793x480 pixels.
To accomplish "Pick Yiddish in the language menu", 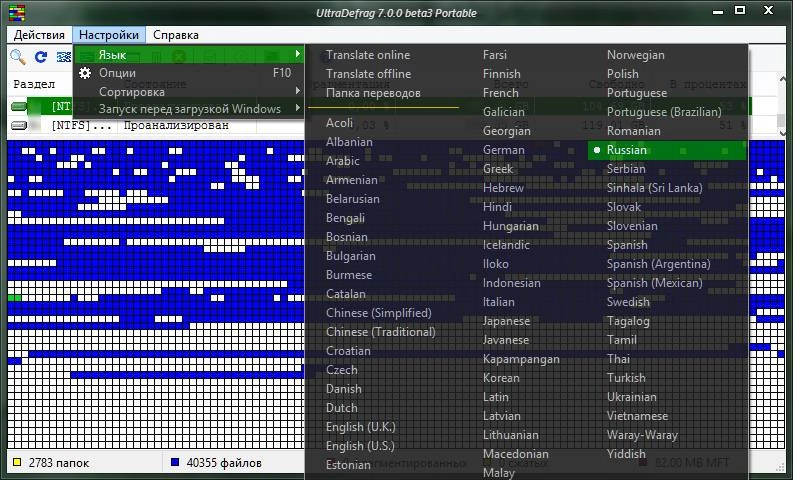I will [x=626, y=454].
